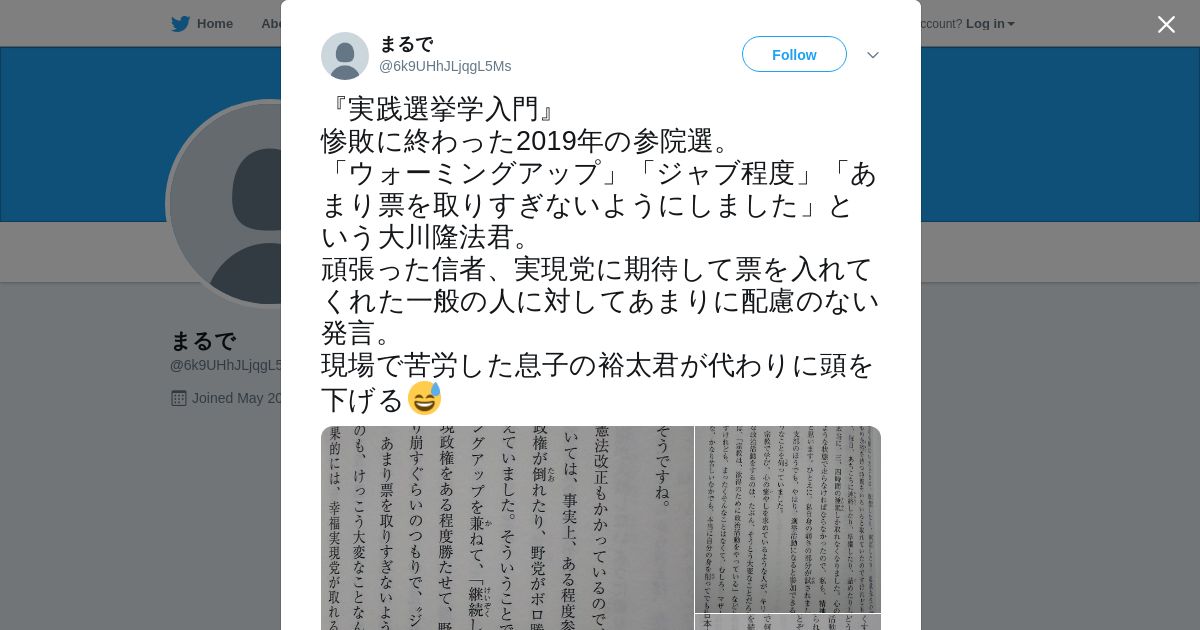
Task: Open the lower right book page photo
Action: pyautogui.click(x=788, y=622)
